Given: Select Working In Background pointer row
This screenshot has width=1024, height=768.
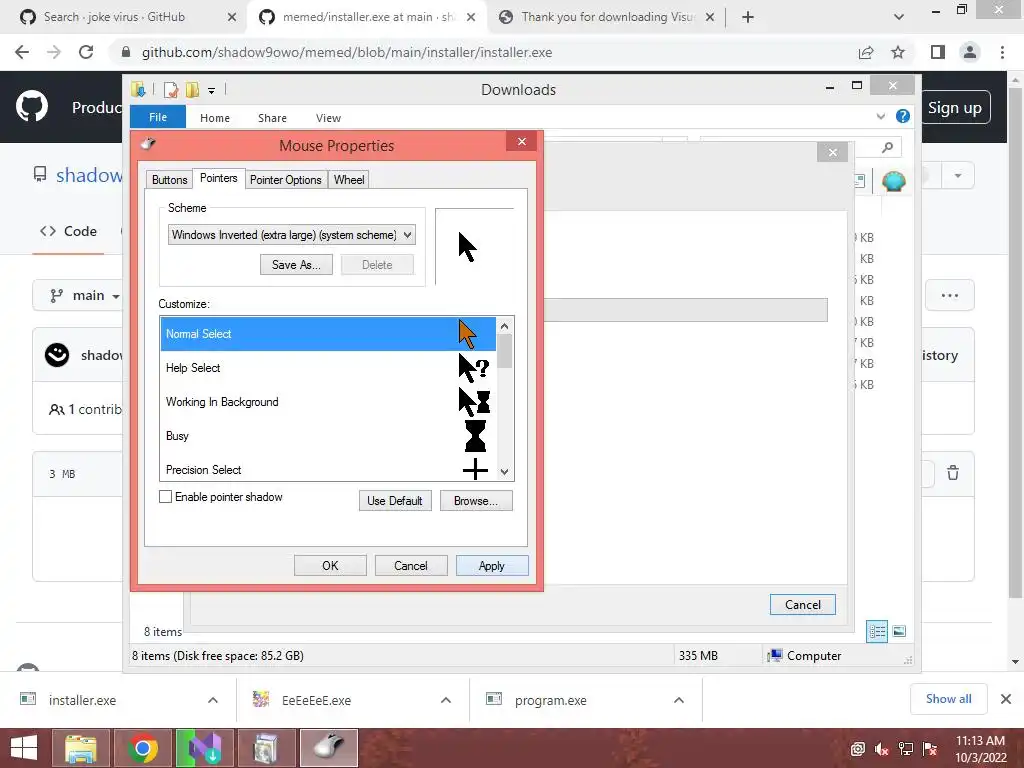Looking at the screenshot, I should pos(328,402).
